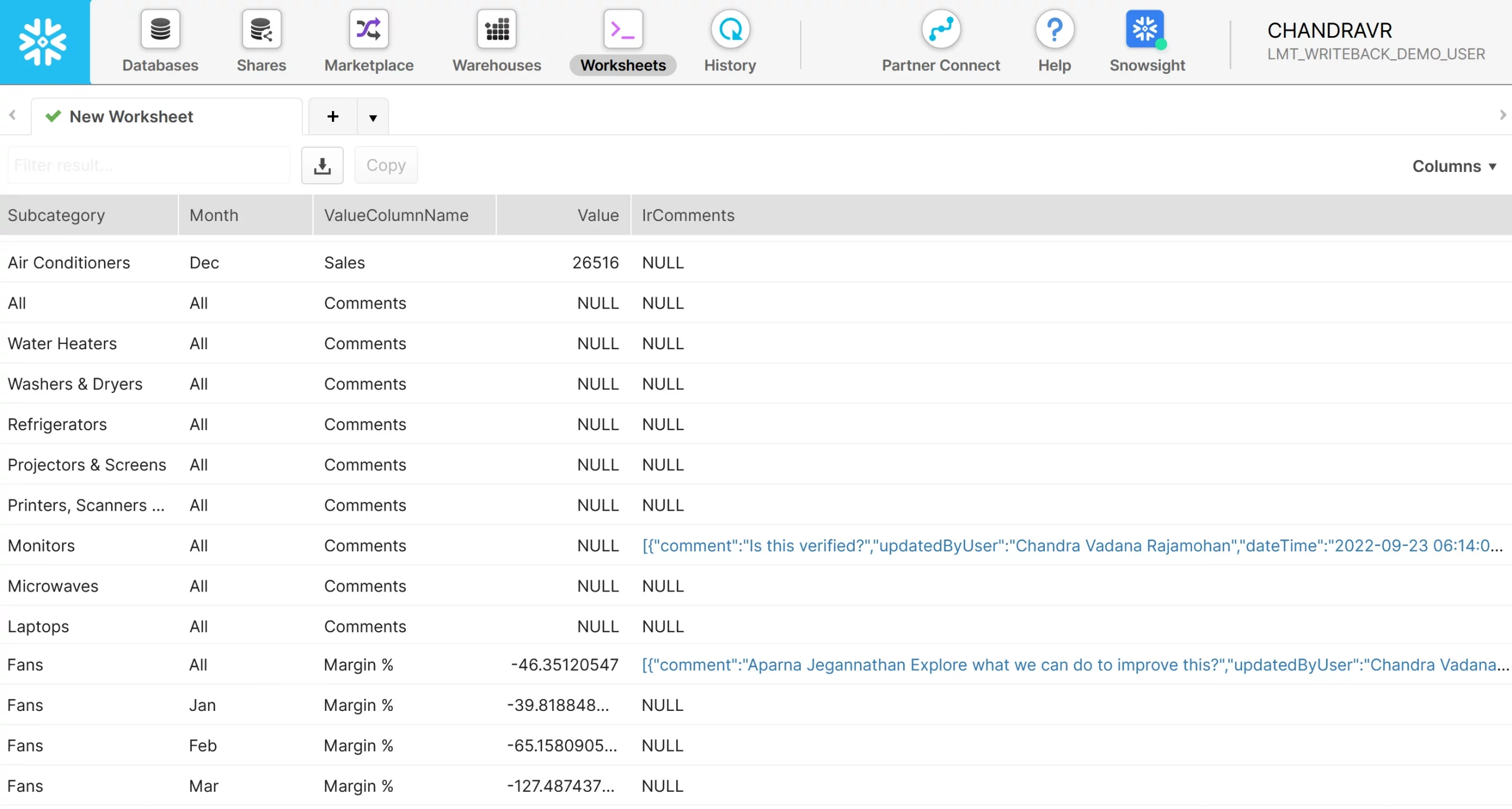This screenshot has width=1512, height=809.
Task: Select the Printers, Scanners ... cell
Action: [86, 505]
